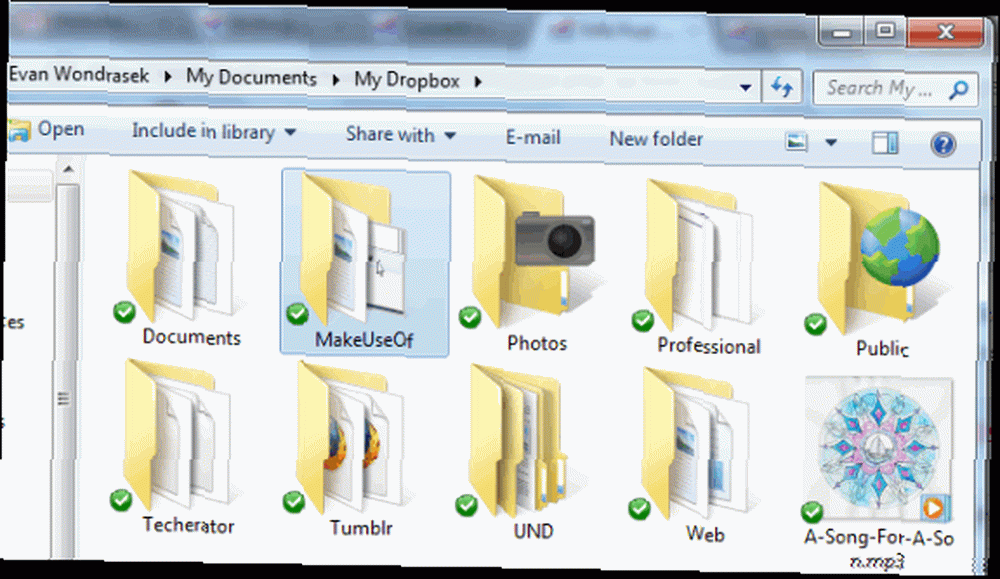Click the navigation pane scrollbar thumb
Viewport: 1000px width, 579px height.
coord(64,372)
